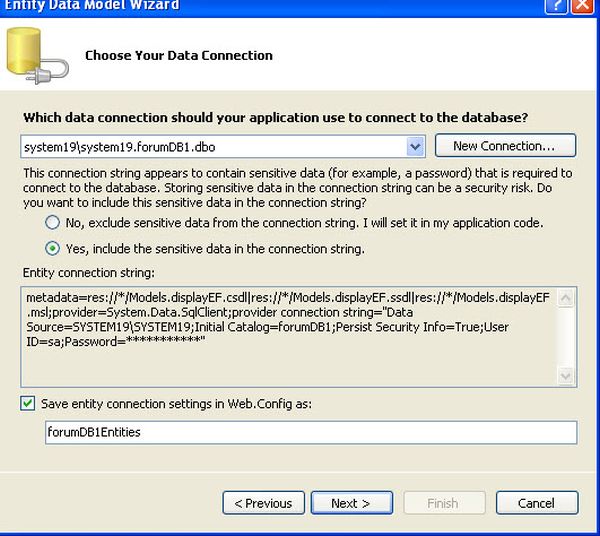Close the Entity Data Model Wizard window
This screenshot has height=536, width=600.
coord(584,5)
